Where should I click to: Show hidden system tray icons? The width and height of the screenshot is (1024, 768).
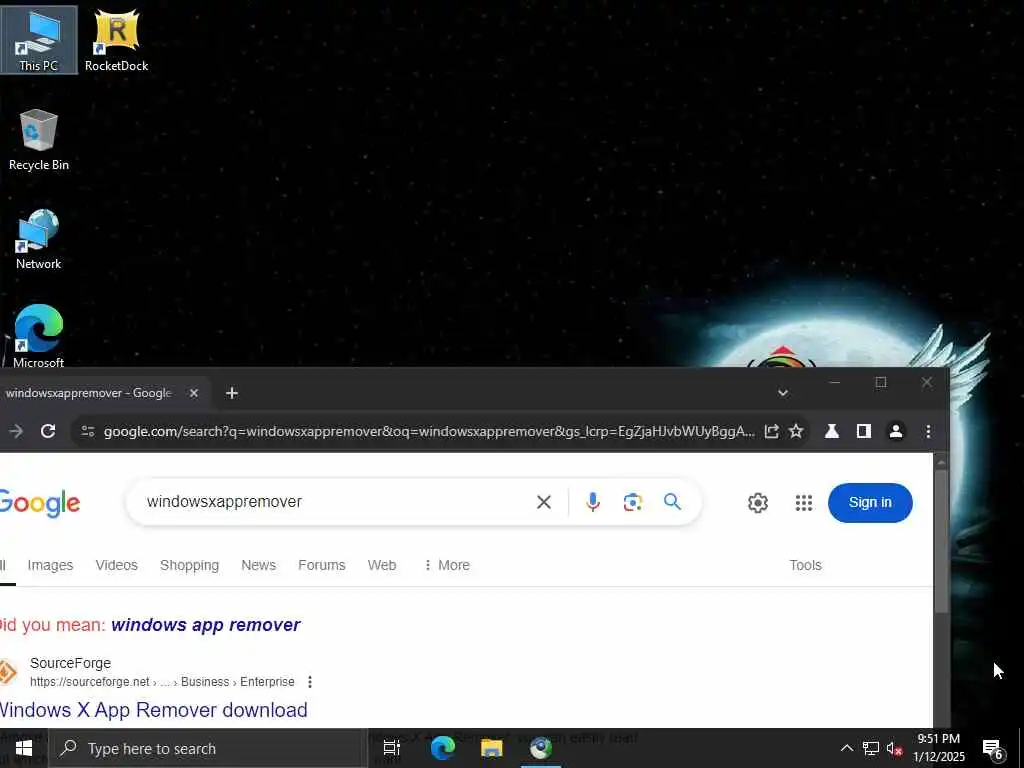tap(846, 748)
